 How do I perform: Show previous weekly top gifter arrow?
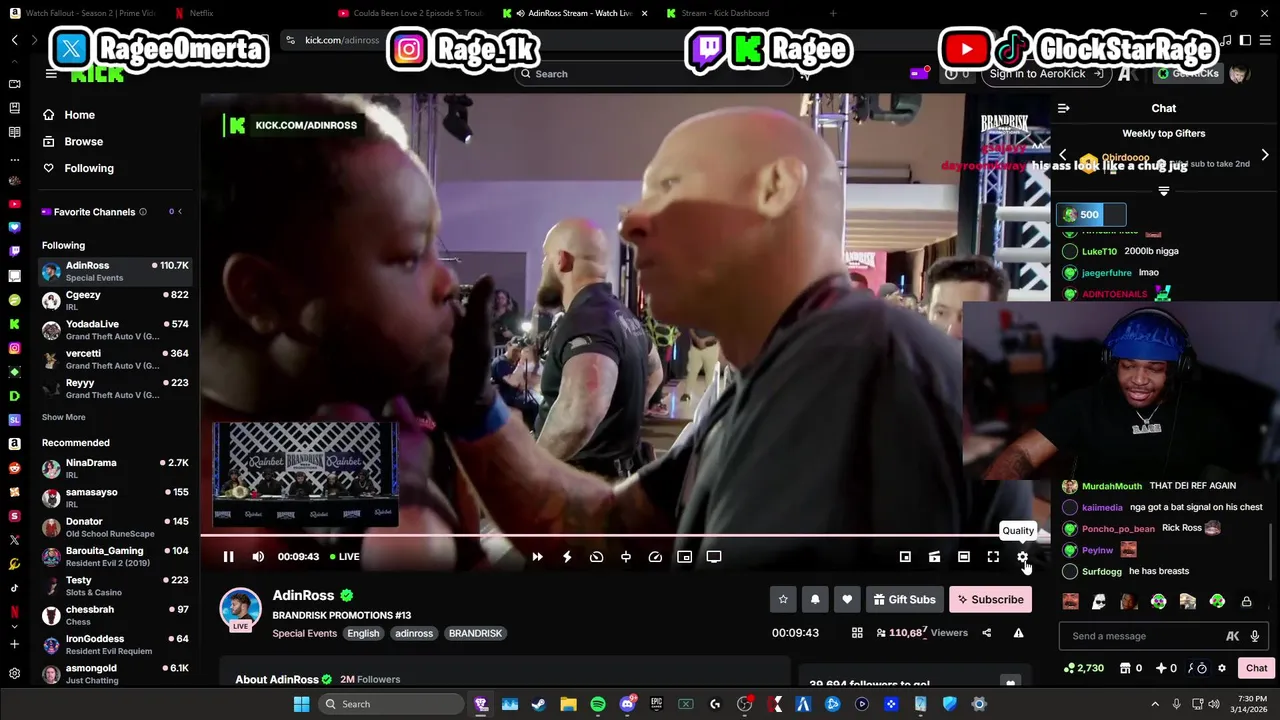pos(1063,155)
